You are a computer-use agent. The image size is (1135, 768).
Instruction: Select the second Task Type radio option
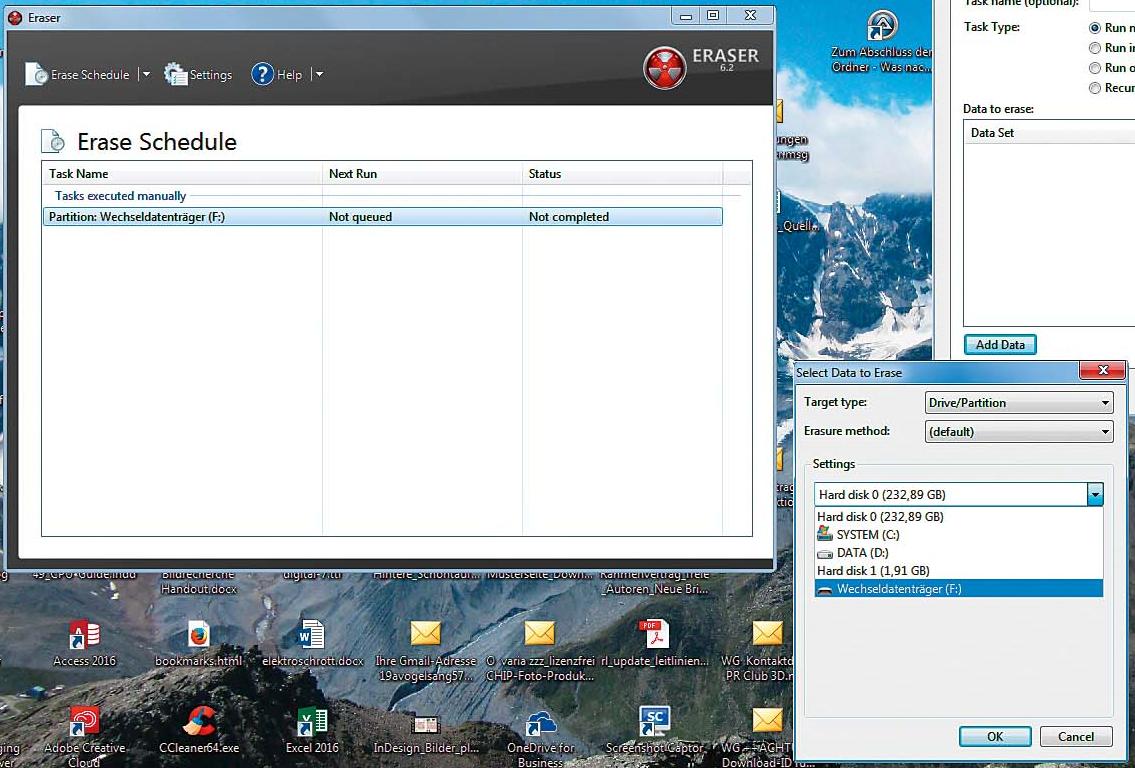click(x=1095, y=48)
